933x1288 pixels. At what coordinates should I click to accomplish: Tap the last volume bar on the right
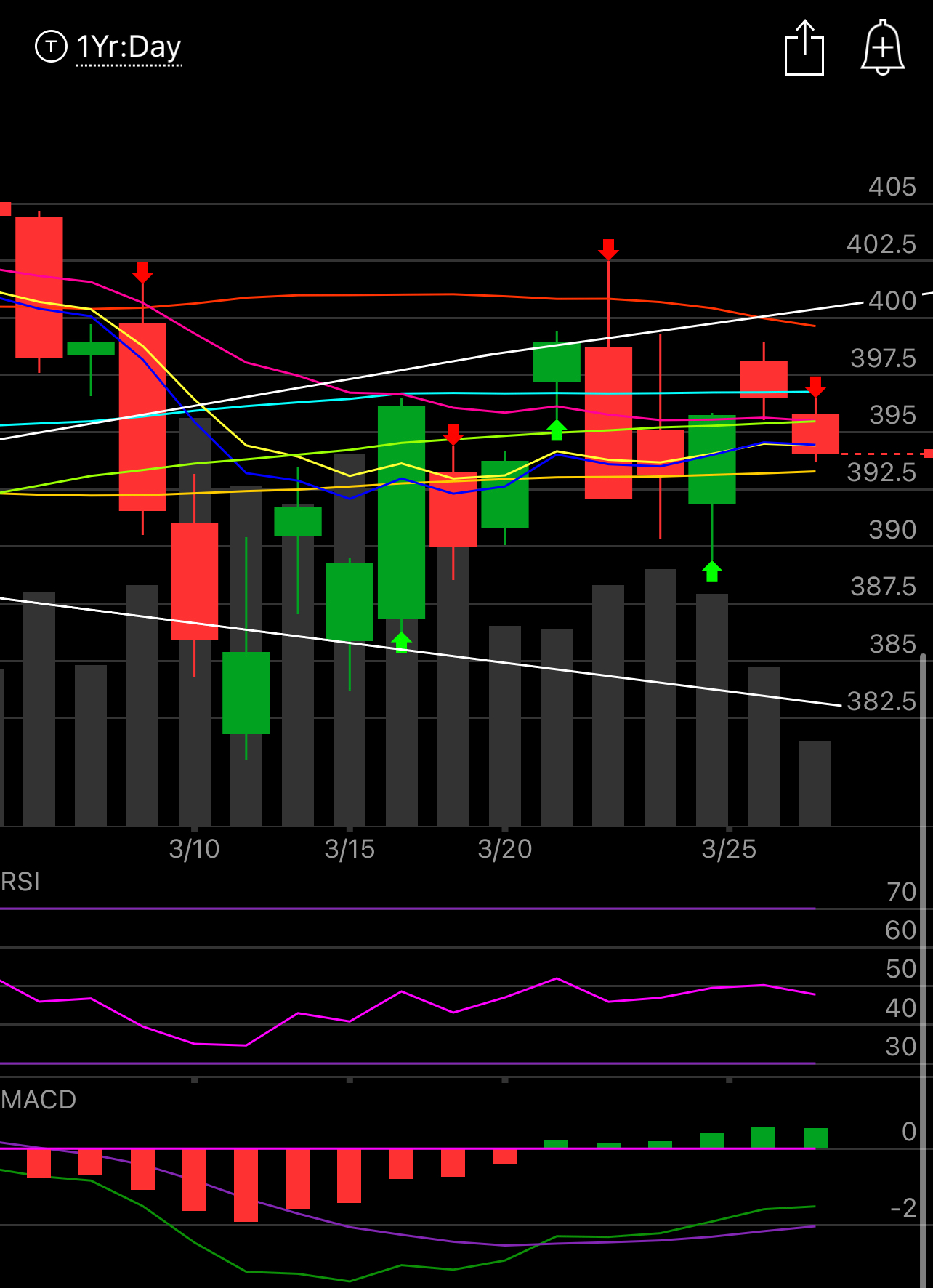[815, 784]
